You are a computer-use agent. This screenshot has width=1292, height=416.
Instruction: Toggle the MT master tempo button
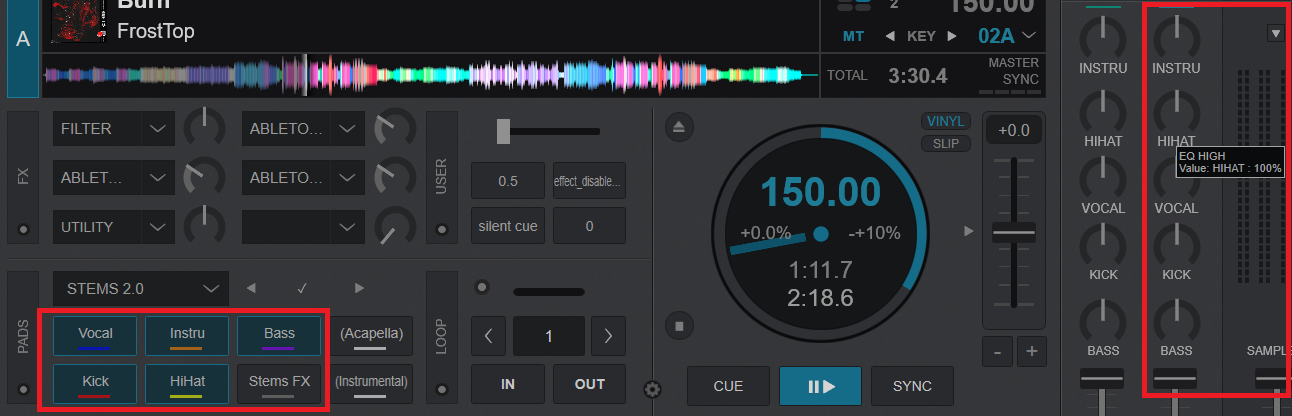(853, 37)
